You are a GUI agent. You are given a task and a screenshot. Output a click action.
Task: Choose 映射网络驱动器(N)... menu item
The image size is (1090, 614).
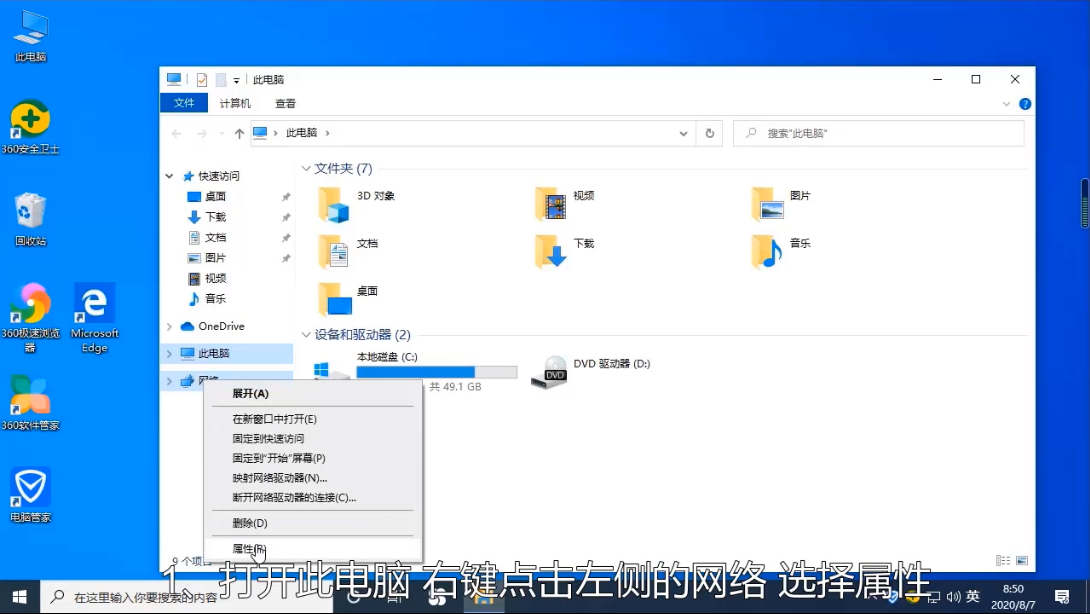[313, 478]
